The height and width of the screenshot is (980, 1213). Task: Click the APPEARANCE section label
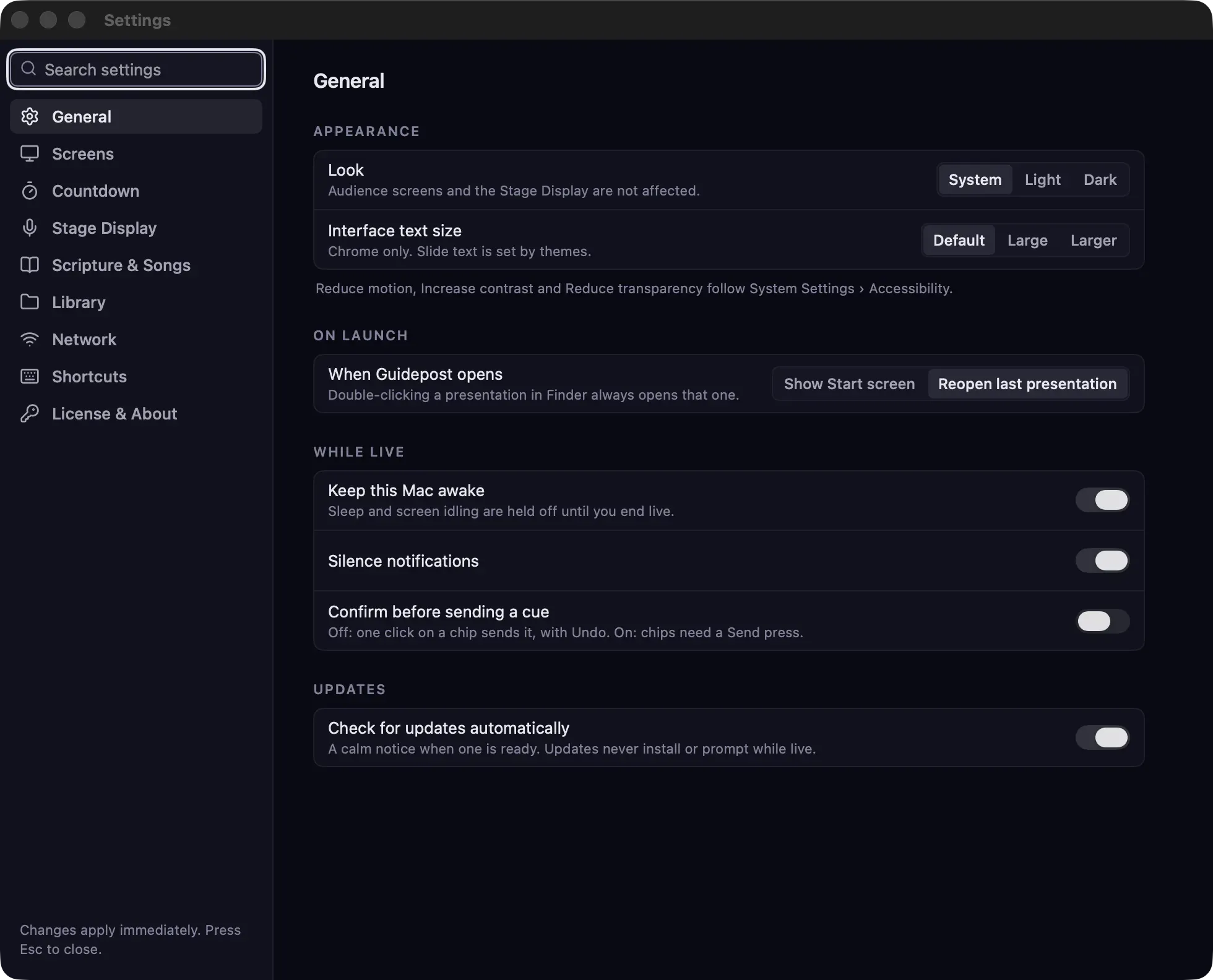tap(366, 131)
